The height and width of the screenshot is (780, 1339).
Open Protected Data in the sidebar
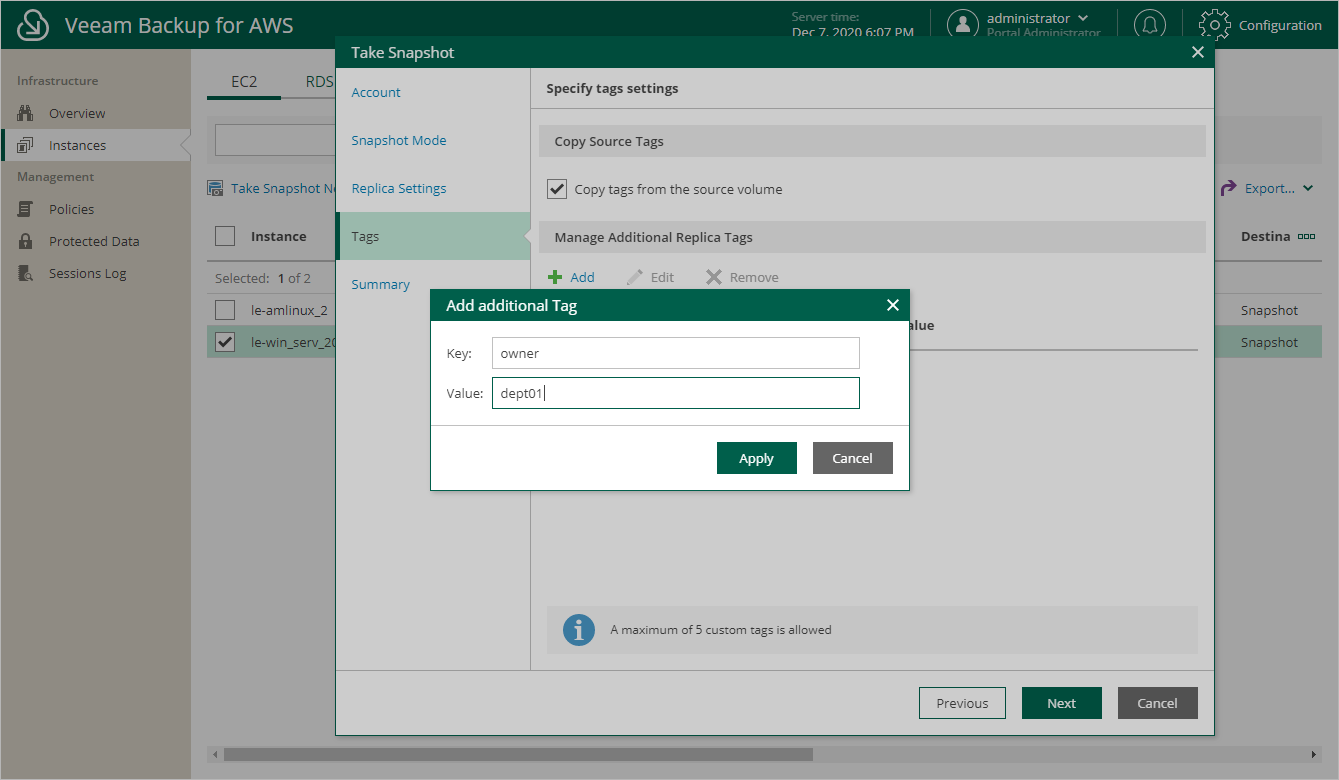(95, 241)
